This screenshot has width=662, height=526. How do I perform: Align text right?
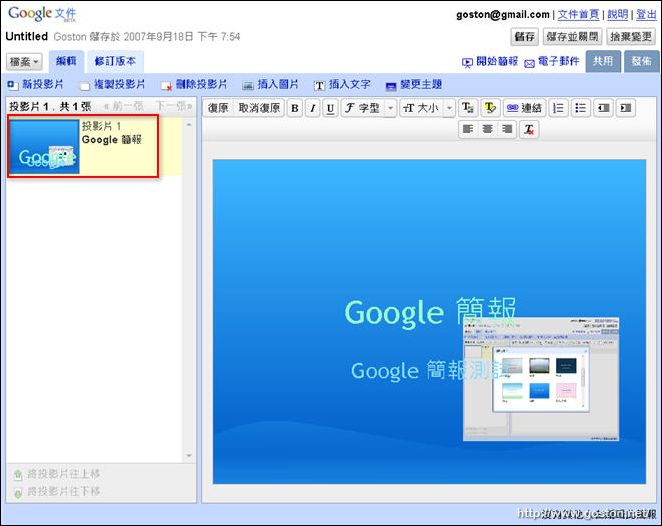pyautogui.click(x=507, y=129)
